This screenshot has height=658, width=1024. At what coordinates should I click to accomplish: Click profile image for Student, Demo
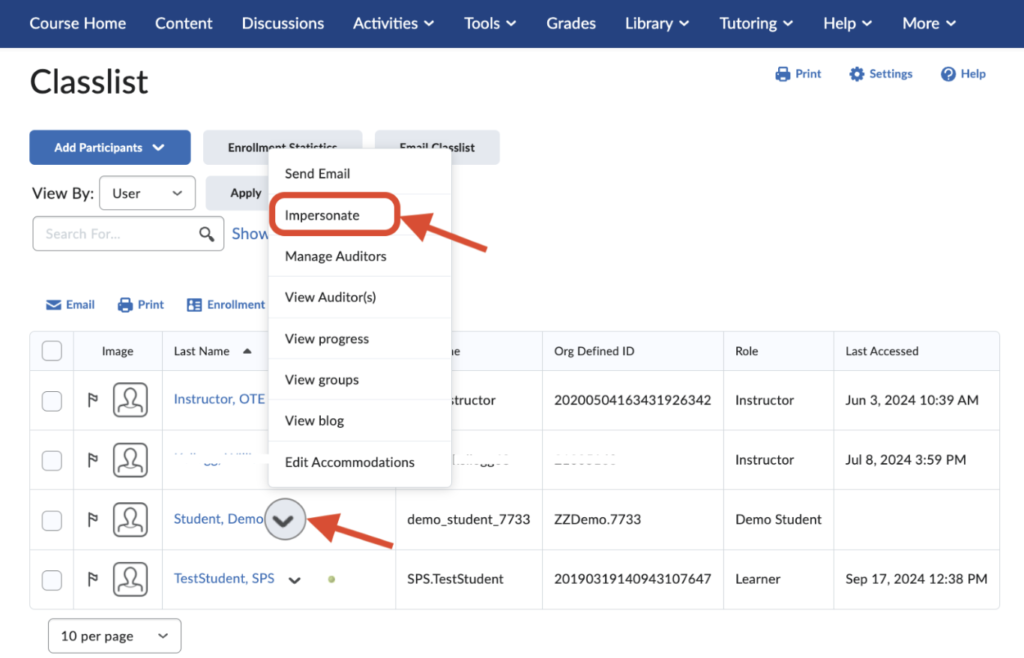130,520
